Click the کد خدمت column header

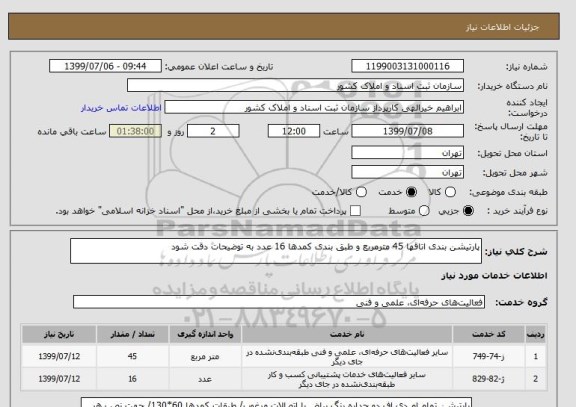point(489,334)
